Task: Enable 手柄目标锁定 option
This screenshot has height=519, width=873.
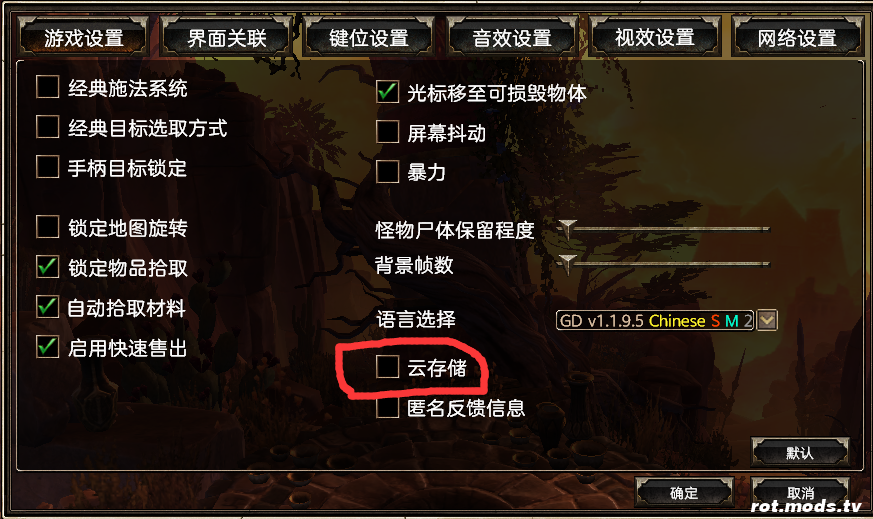Action: 47,167
